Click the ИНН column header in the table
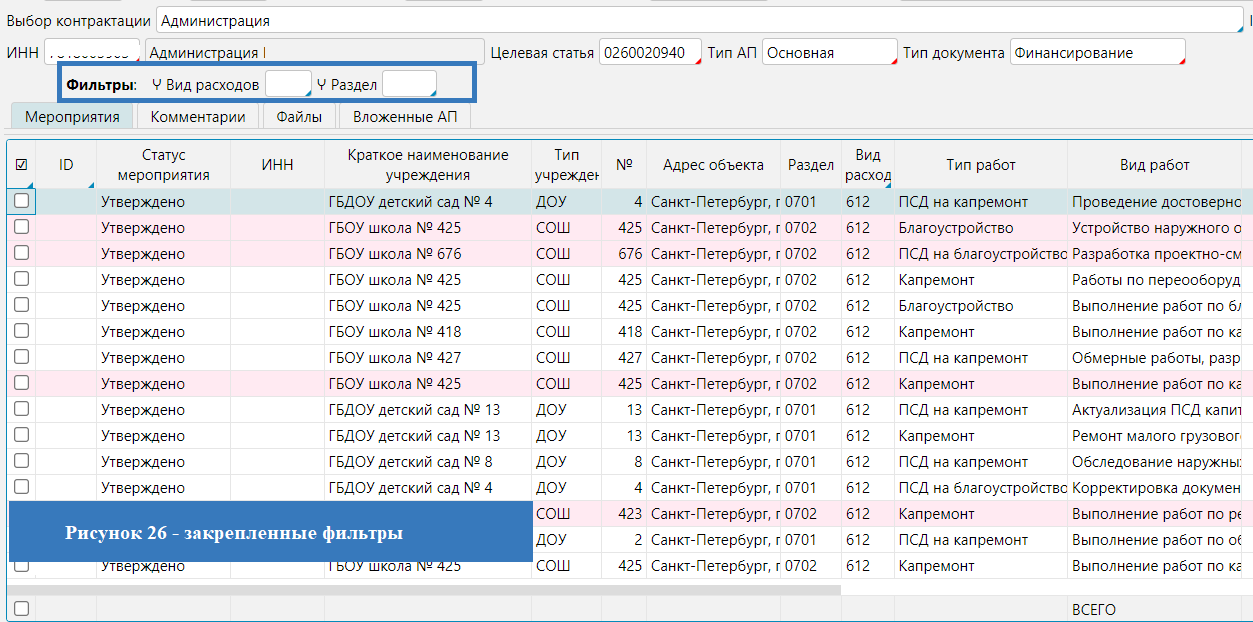 point(277,164)
